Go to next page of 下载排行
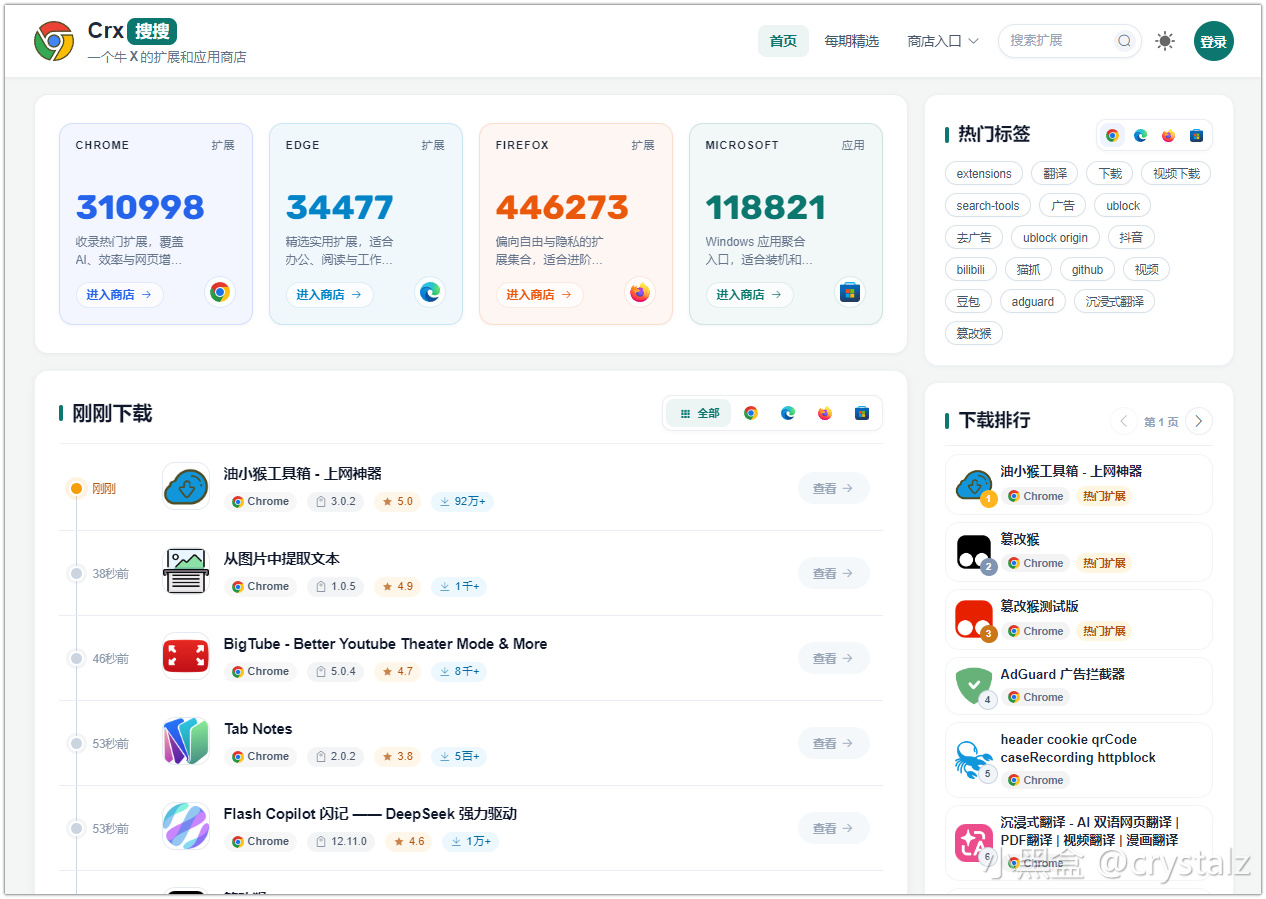This screenshot has width=1266, height=899. point(1199,421)
